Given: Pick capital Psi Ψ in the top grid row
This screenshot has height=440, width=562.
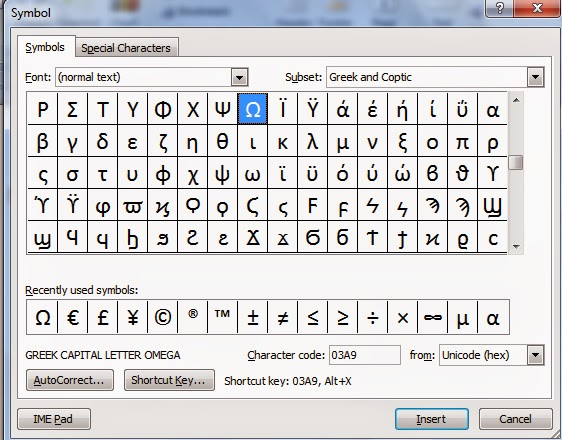Looking at the screenshot, I should (223, 109).
